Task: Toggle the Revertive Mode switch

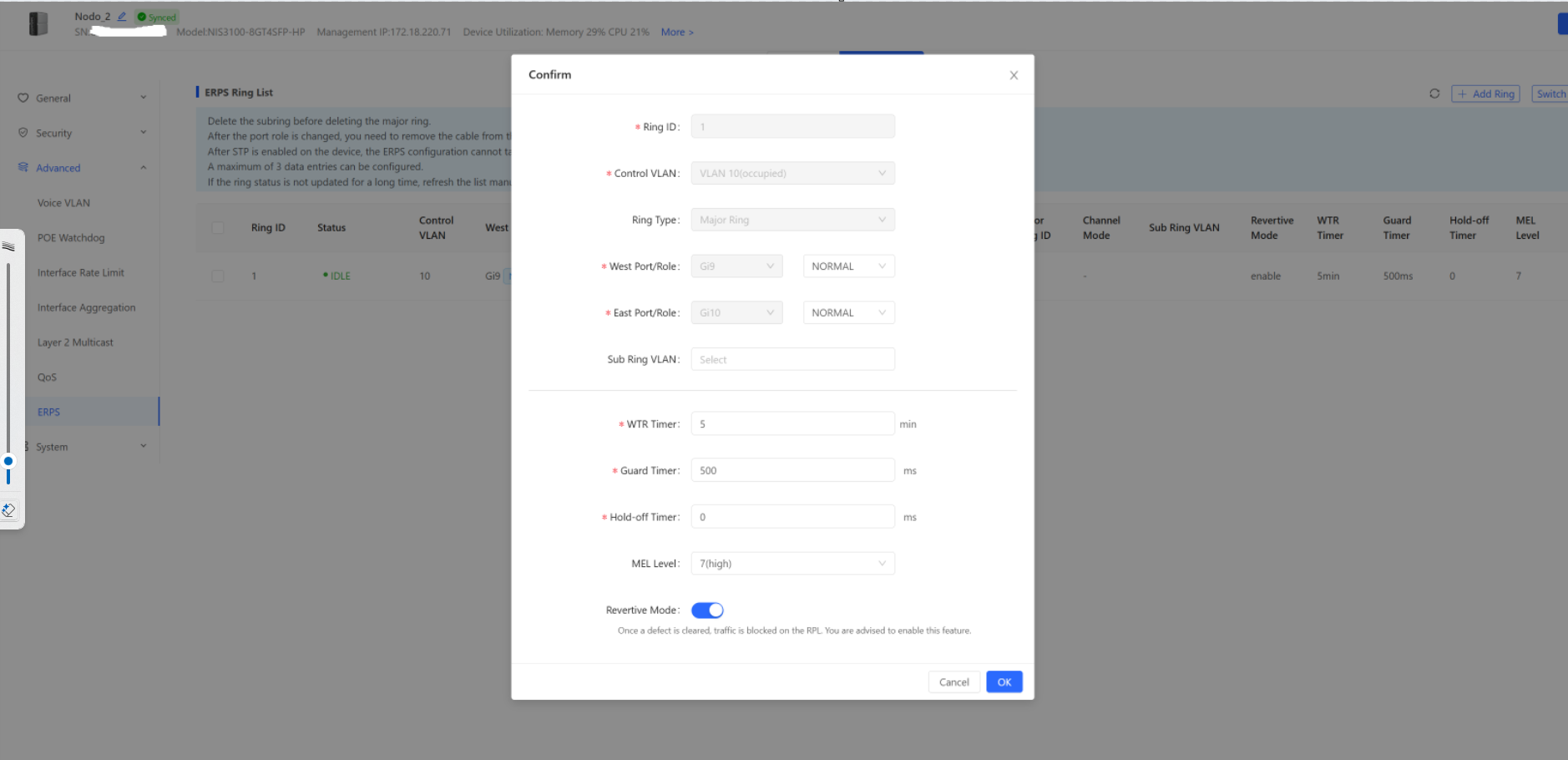Action: tap(707, 611)
